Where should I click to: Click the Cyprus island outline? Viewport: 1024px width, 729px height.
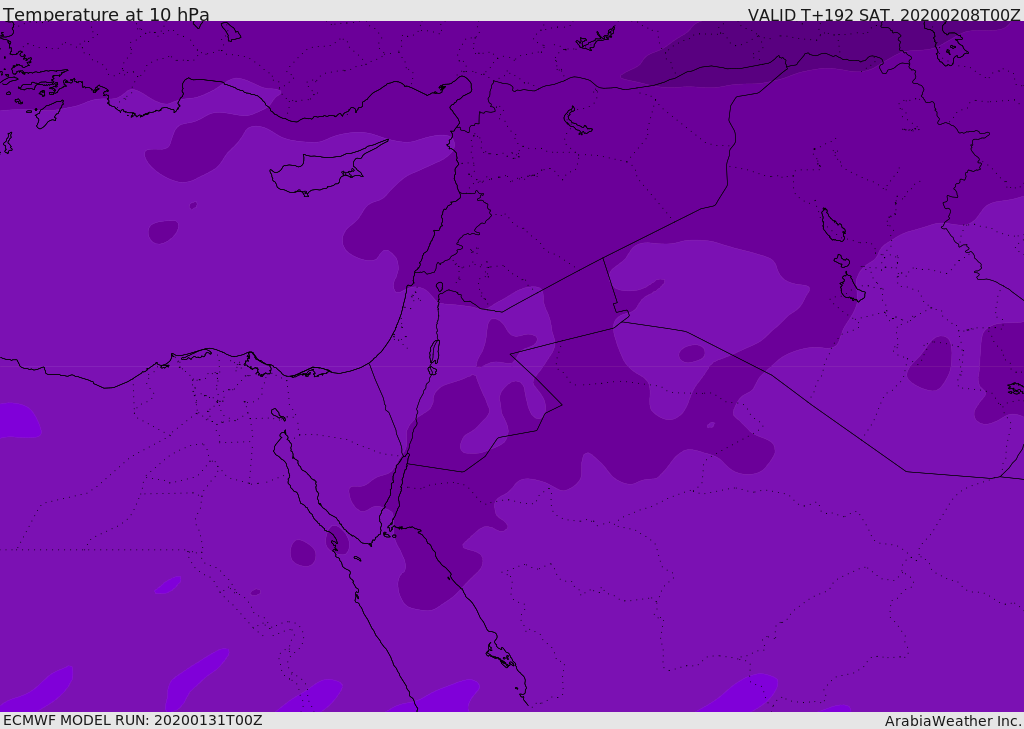pyautogui.click(x=329, y=167)
